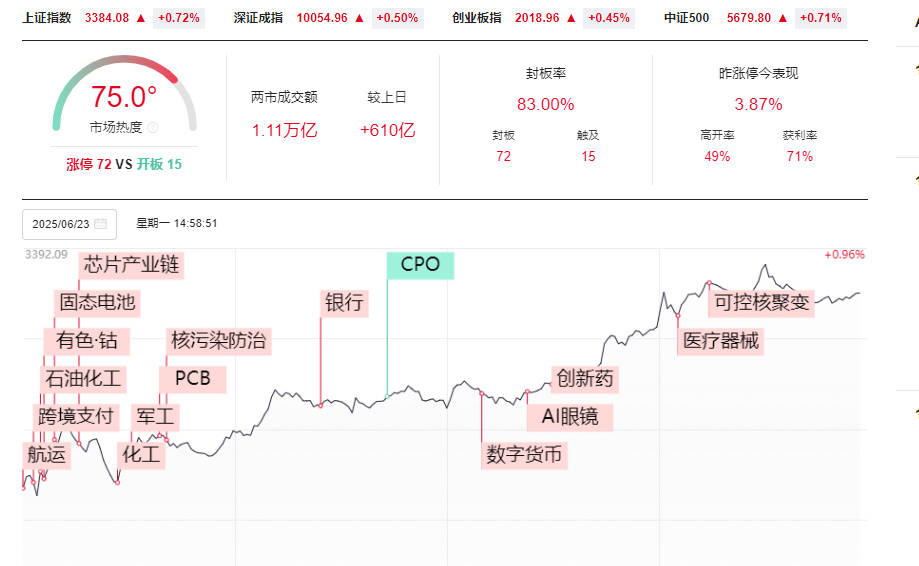
Task: Click the 芯片产业链 sector tag
Action: 131,265
